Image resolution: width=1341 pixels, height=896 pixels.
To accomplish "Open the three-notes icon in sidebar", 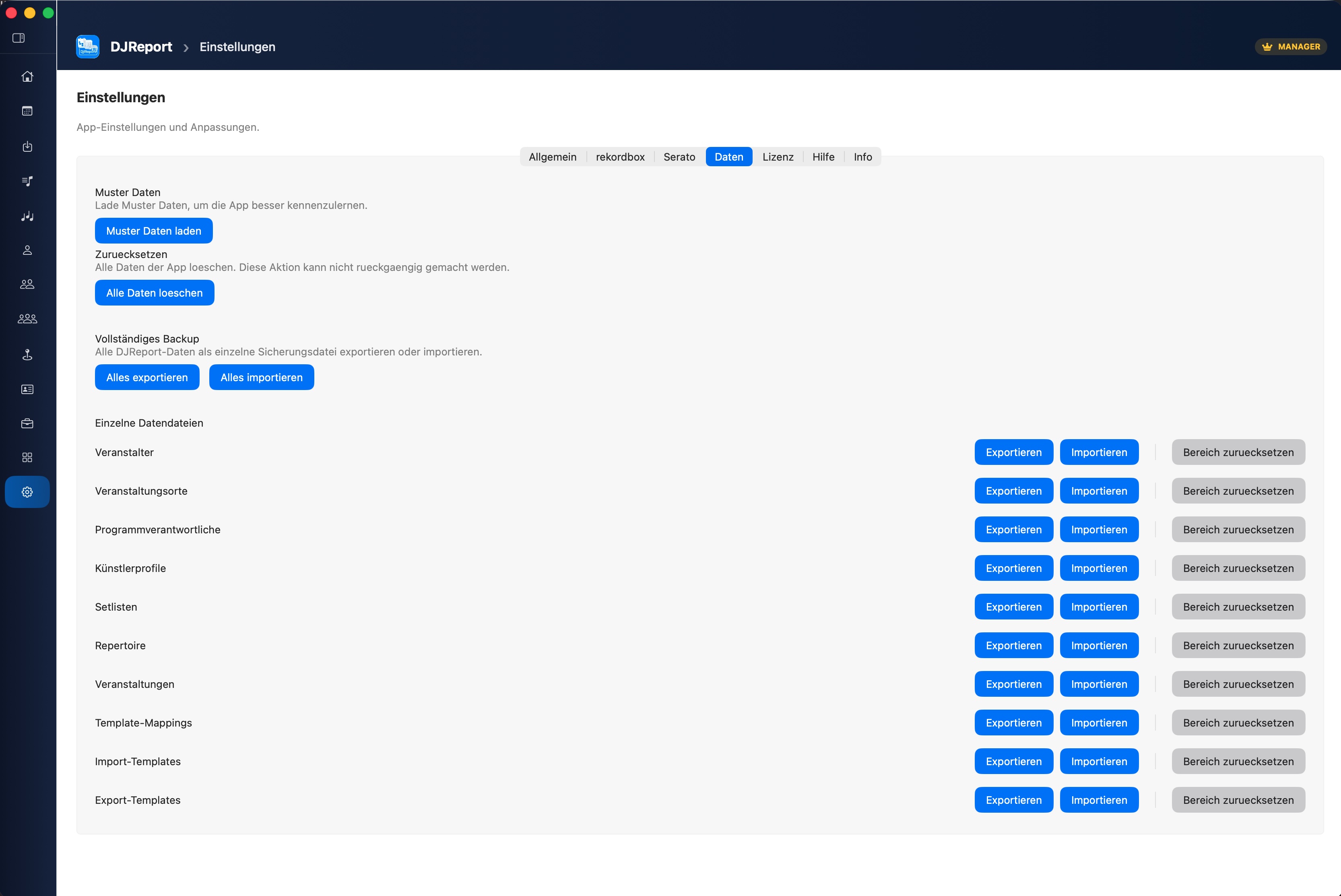I will (27, 216).
